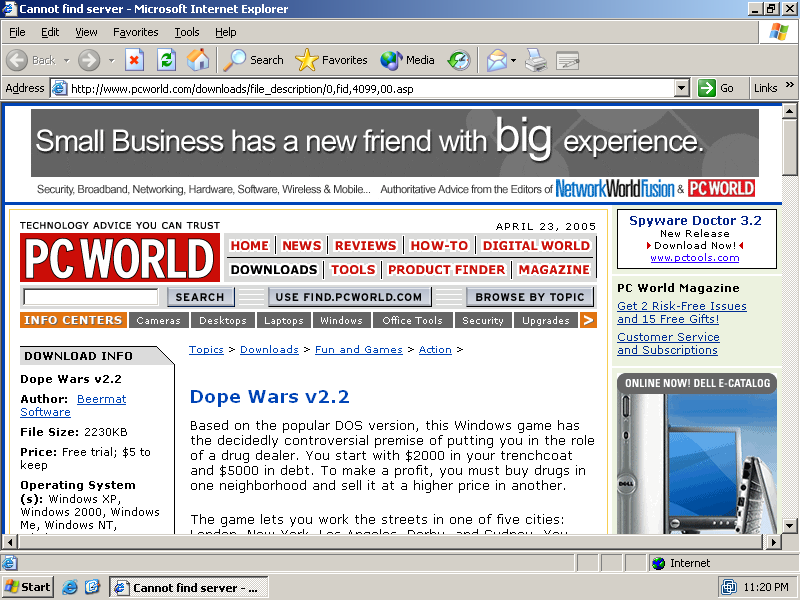Open the DIGITAL WORLD nav tab
The width and height of the screenshot is (800, 600).
(x=536, y=245)
